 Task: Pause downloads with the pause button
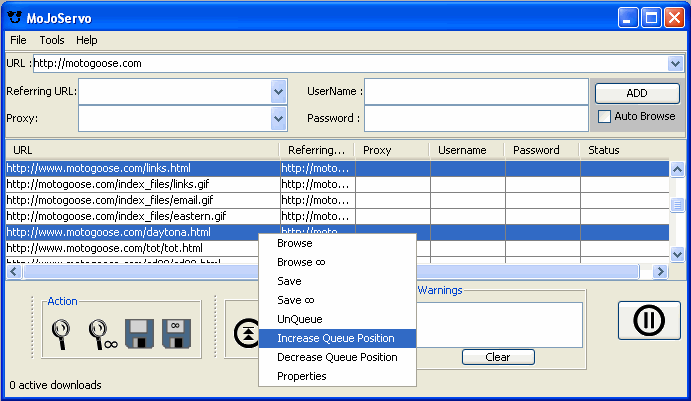649,320
